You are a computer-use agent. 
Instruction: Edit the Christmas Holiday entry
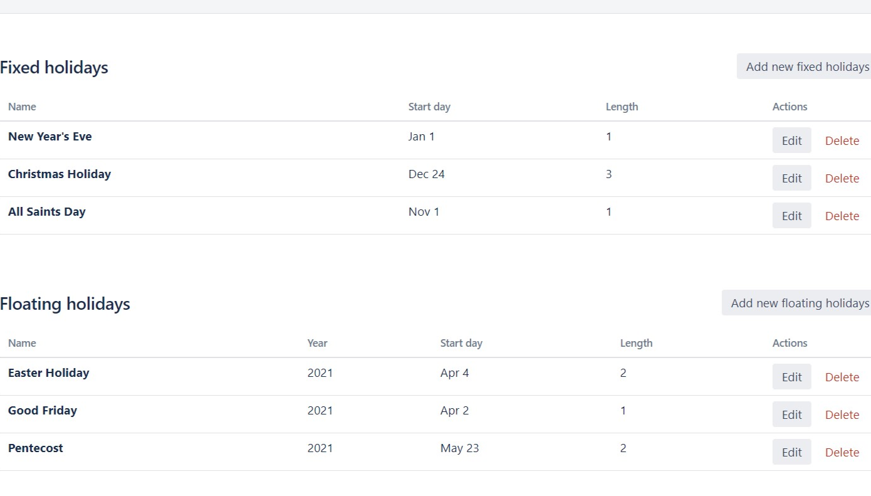pyautogui.click(x=791, y=178)
